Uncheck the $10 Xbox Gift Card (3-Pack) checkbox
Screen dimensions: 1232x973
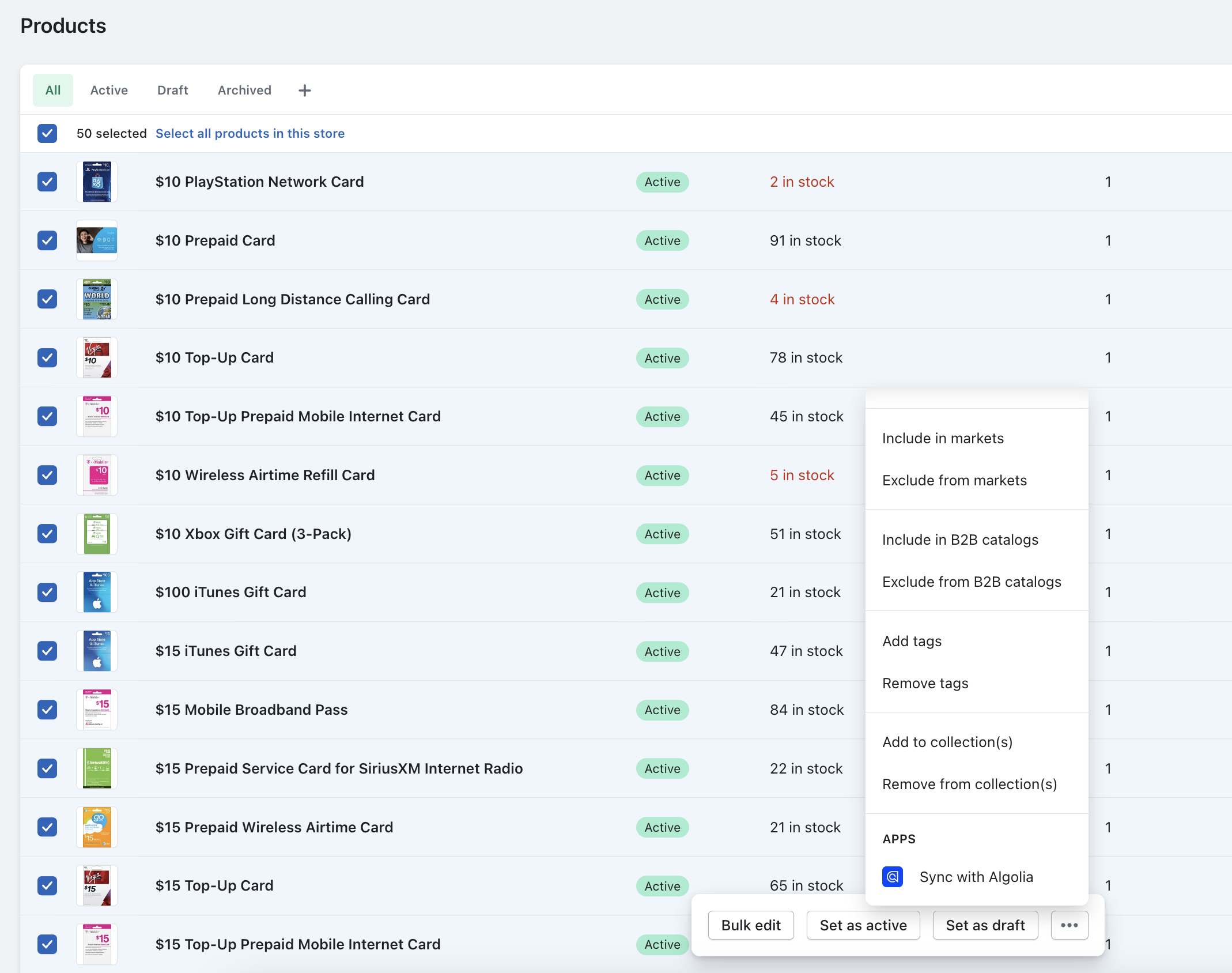[x=47, y=534]
